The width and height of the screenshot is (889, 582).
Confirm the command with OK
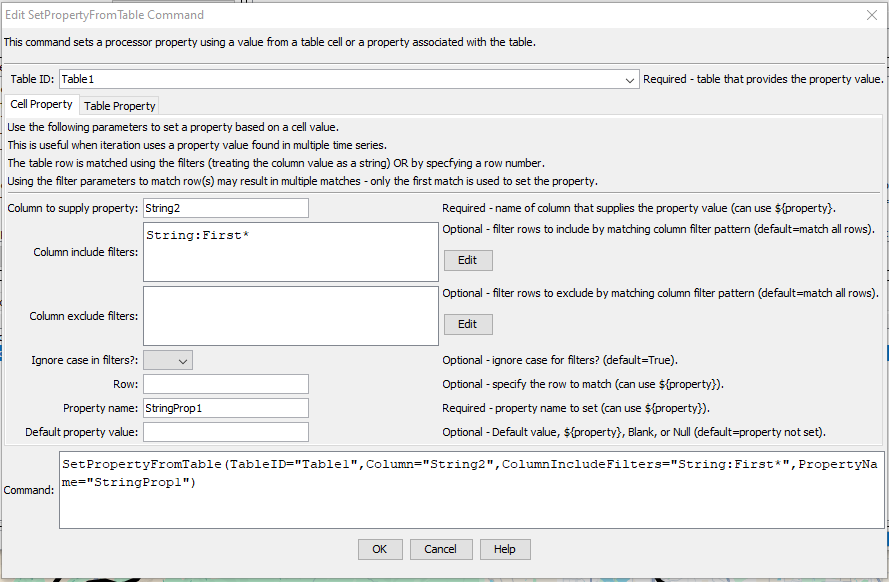pos(380,549)
